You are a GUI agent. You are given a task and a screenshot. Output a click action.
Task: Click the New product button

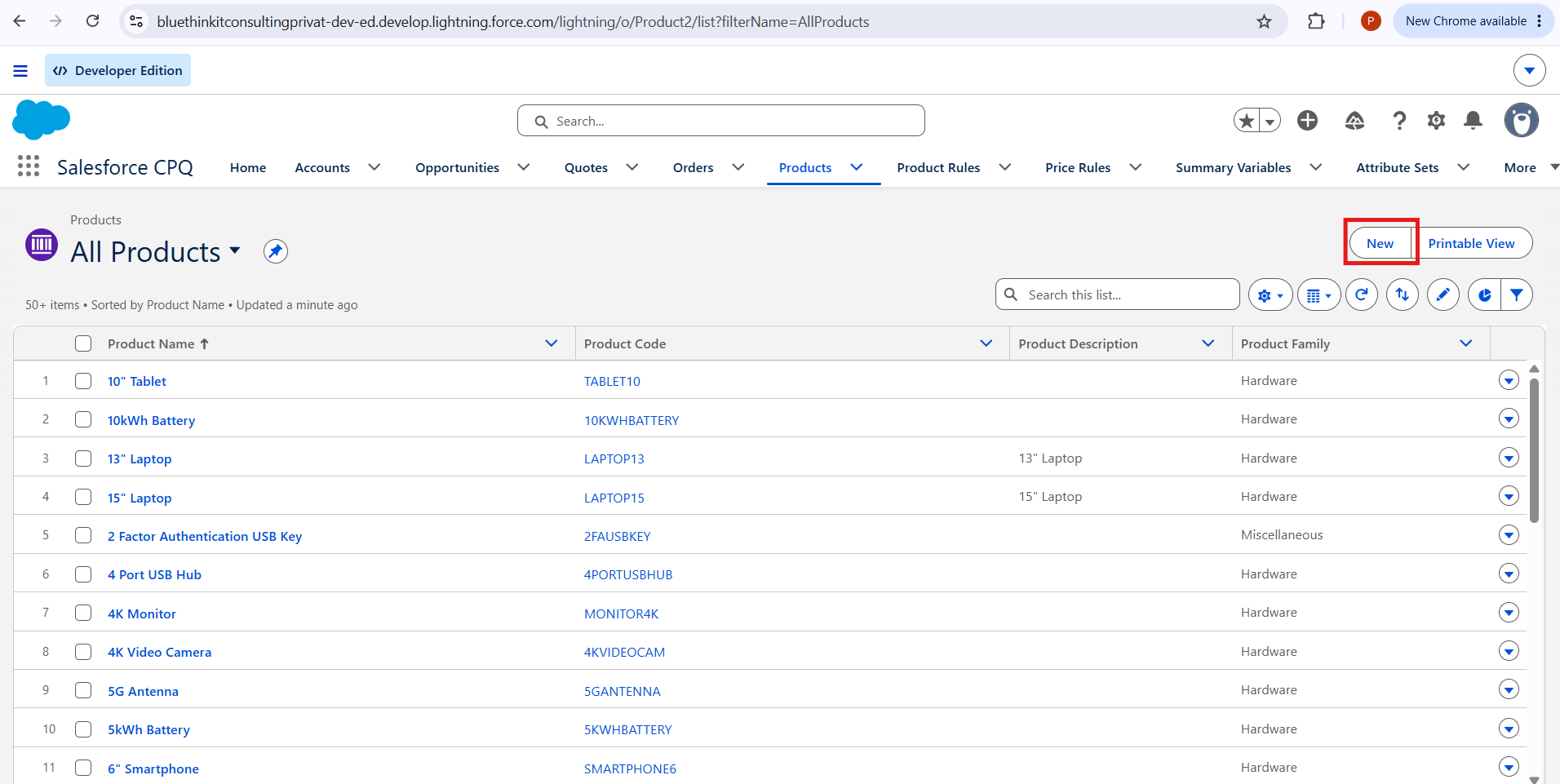[1380, 243]
